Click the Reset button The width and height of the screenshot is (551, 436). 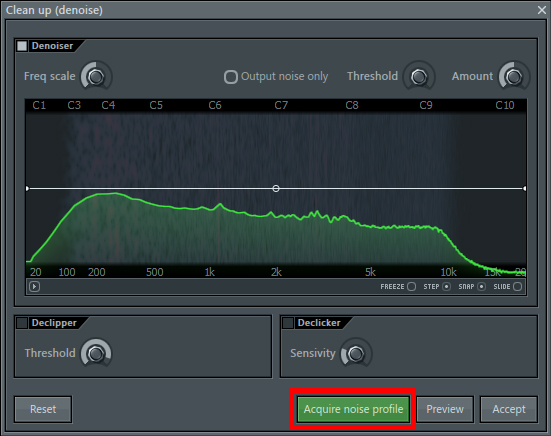coord(43,409)
